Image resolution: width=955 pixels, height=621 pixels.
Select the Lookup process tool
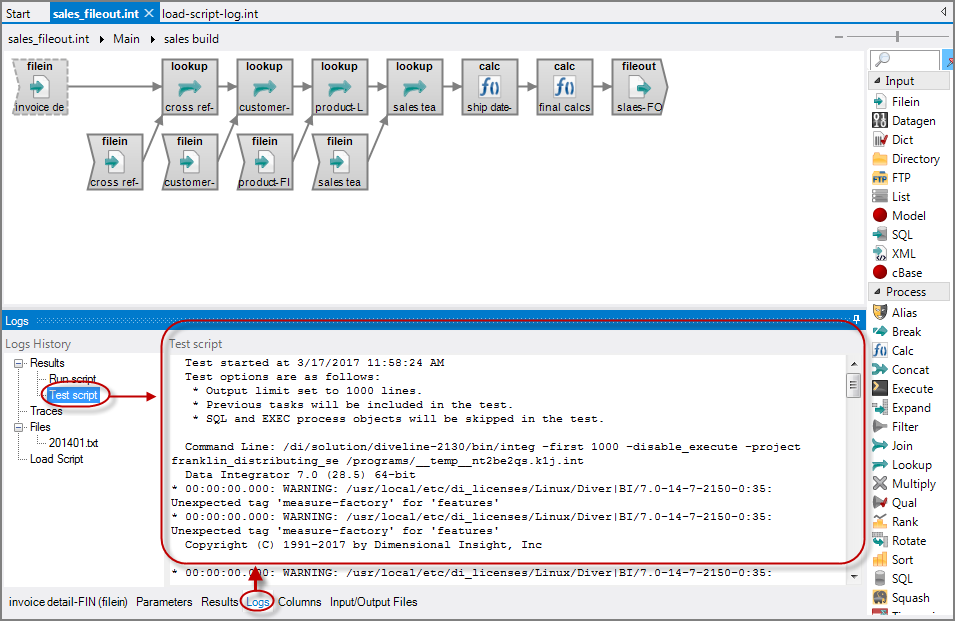point(904,464)
